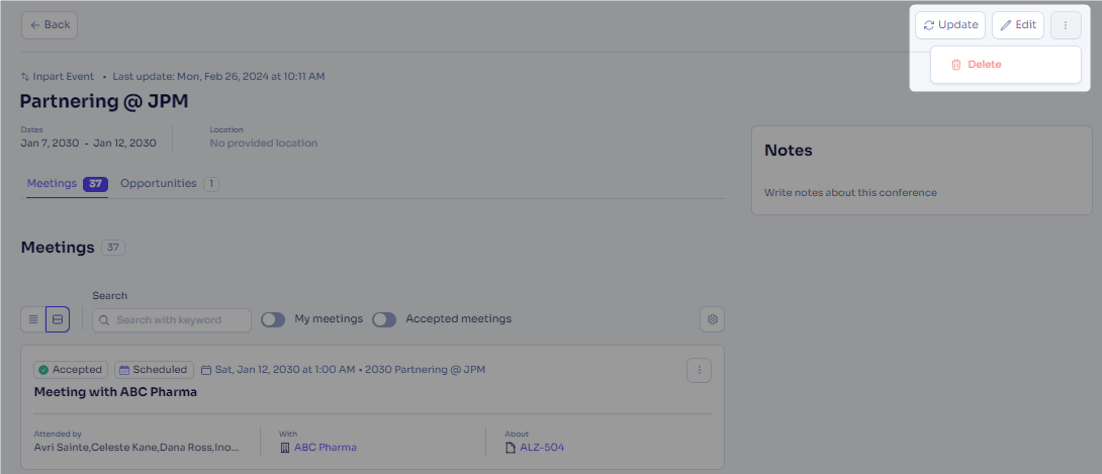This screenshot has width=1102, height=474.
Task: Open the ABC Pharma meeting card's options menu
Action: point(699,370)
